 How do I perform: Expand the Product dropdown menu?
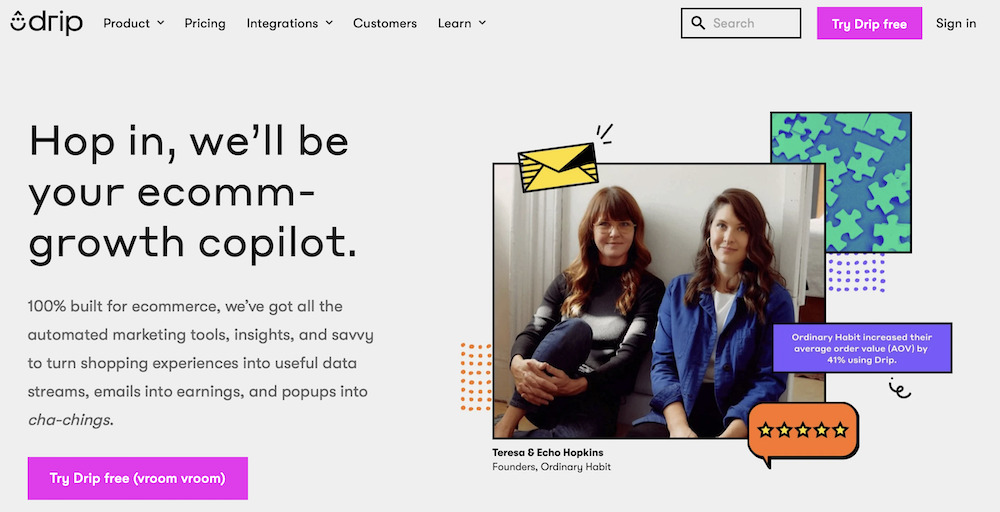point(134,23)
